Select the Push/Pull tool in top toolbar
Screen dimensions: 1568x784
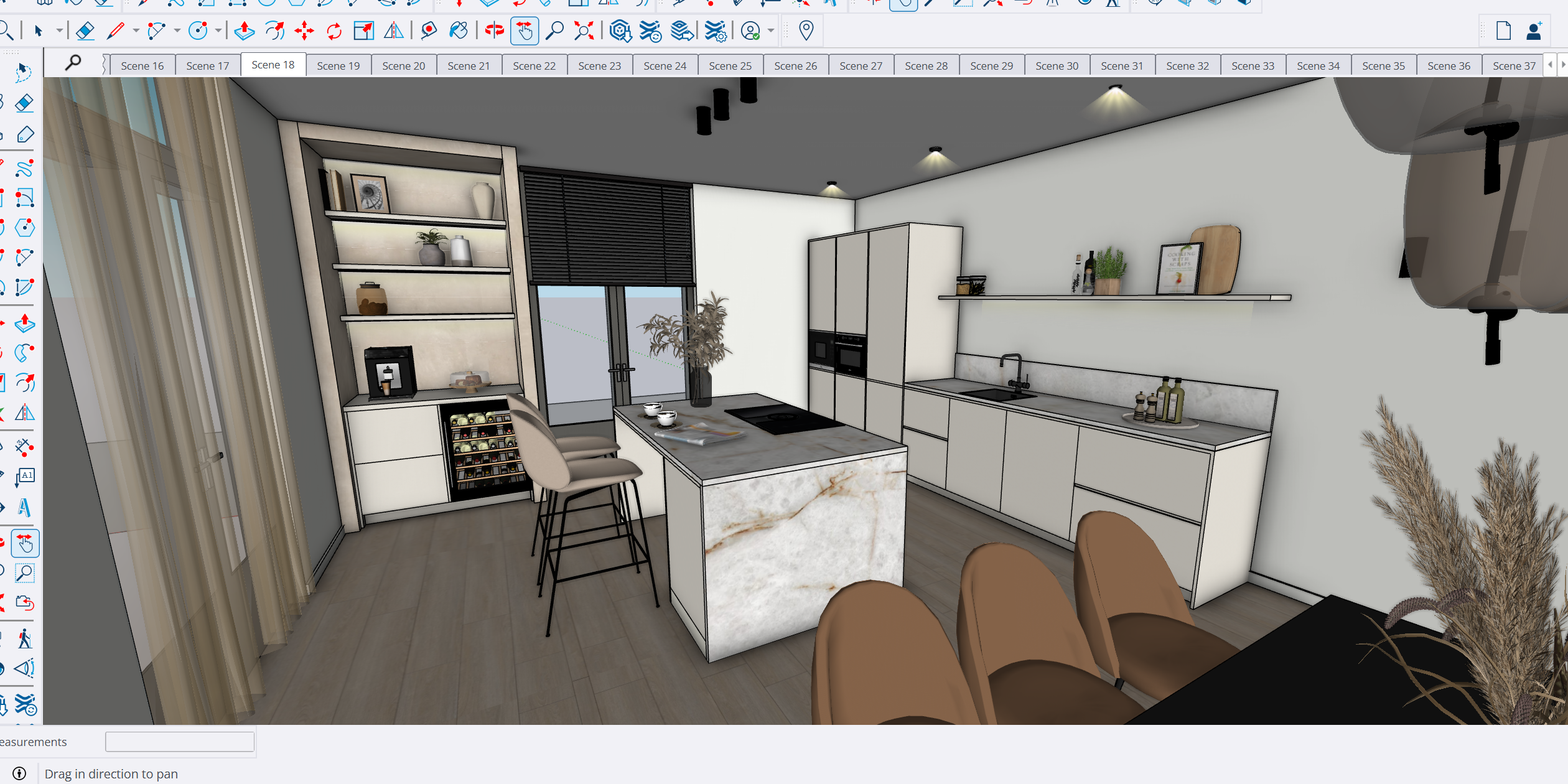(245, 30)
